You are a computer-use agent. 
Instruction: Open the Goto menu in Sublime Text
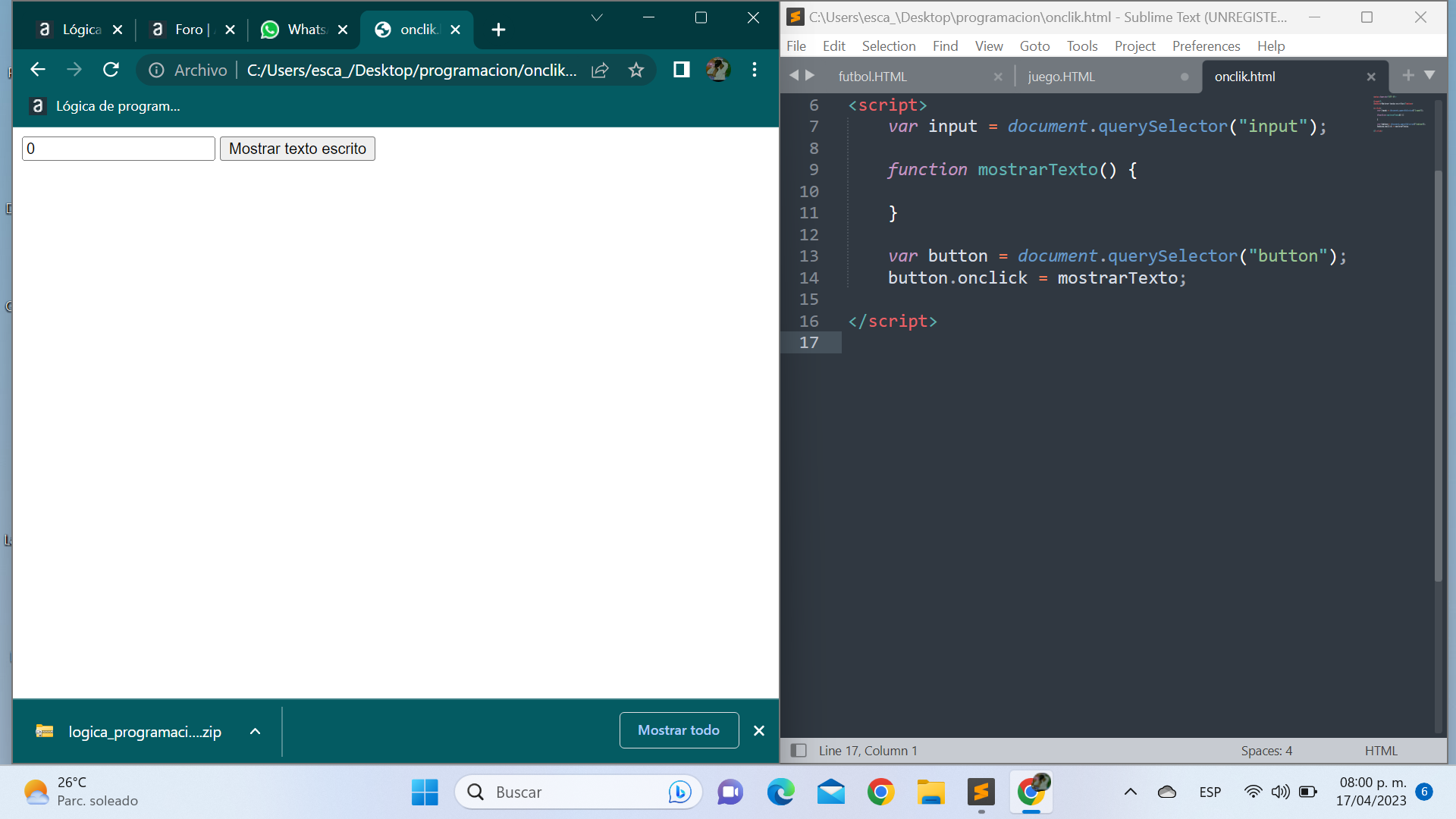[1034, 46]
